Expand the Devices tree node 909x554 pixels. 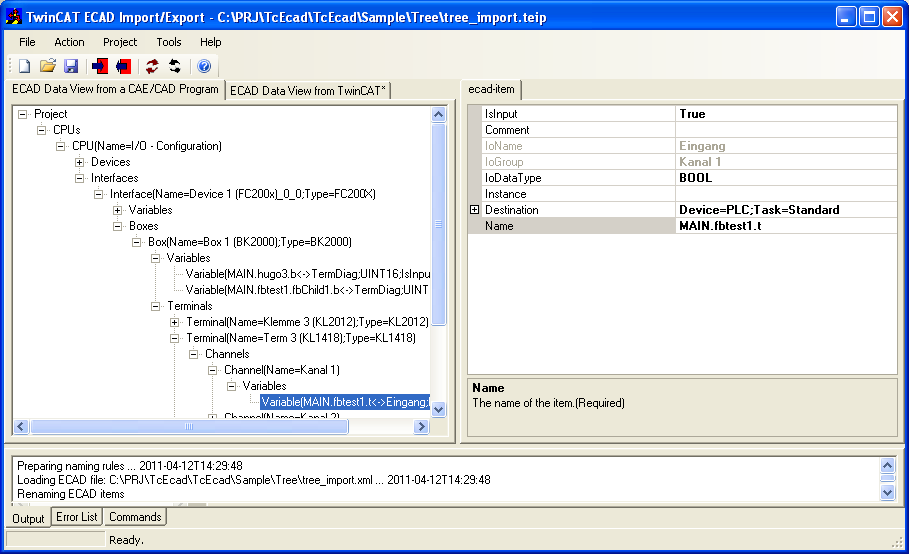(x=79, y=162)
